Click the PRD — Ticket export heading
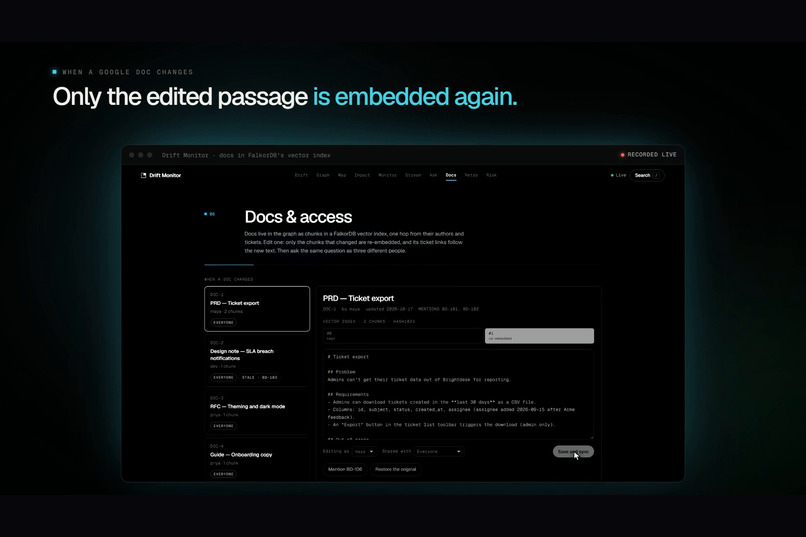The image size is (806, 537). coord(358,298)
